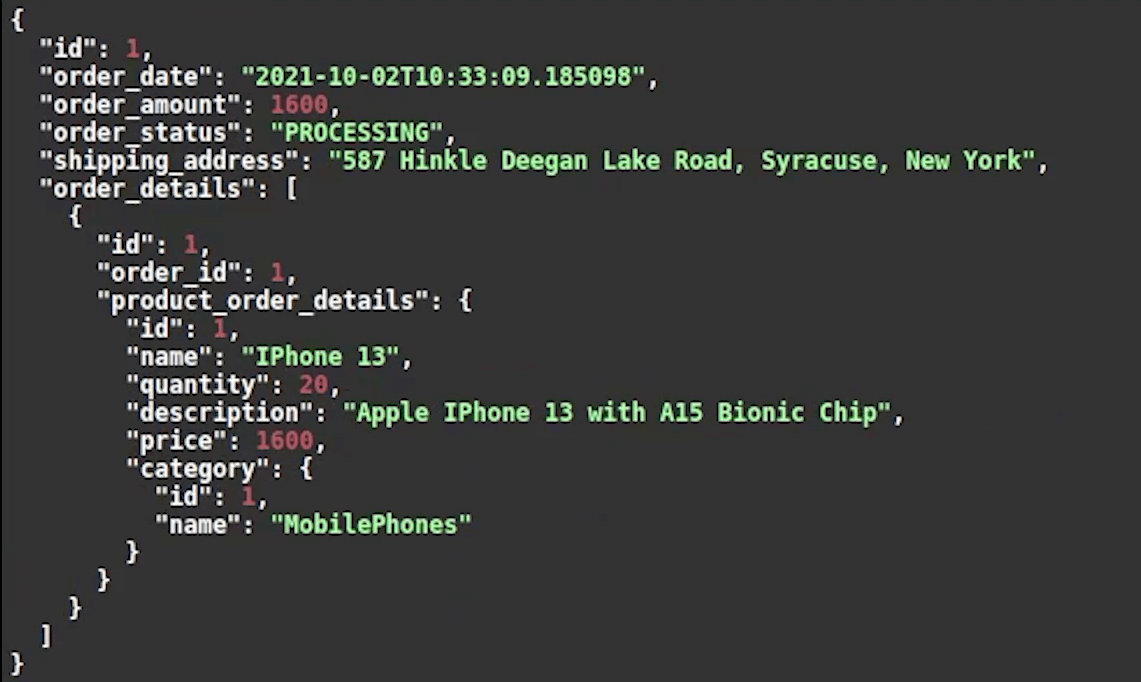Click the "order_status" key
This screenshot has height=682, width=1141.
pyautogui.click(x=140, y=132)
